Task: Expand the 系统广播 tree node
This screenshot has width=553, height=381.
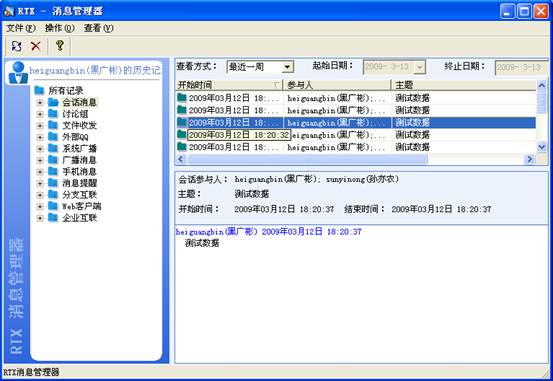Action: 40,149
